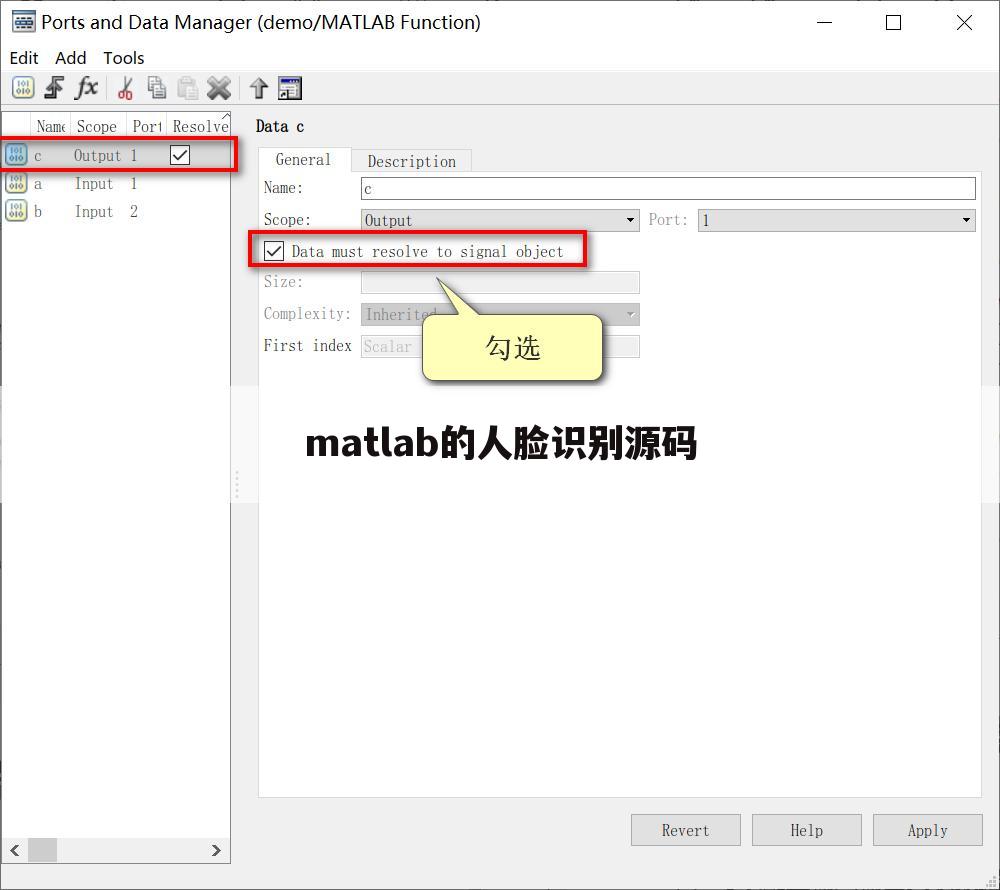1000x890 pixels.
Task: Click the Delete X icon in toolbar
Action: [x=218, y=88]
